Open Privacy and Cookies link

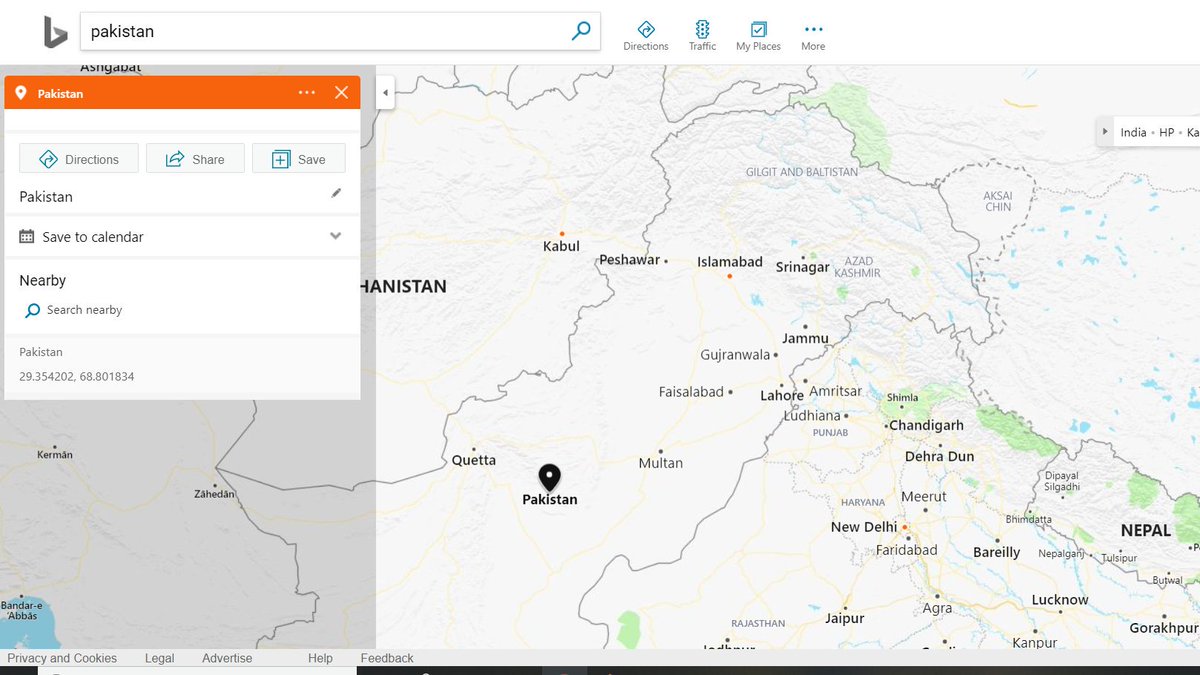point(62,658)
